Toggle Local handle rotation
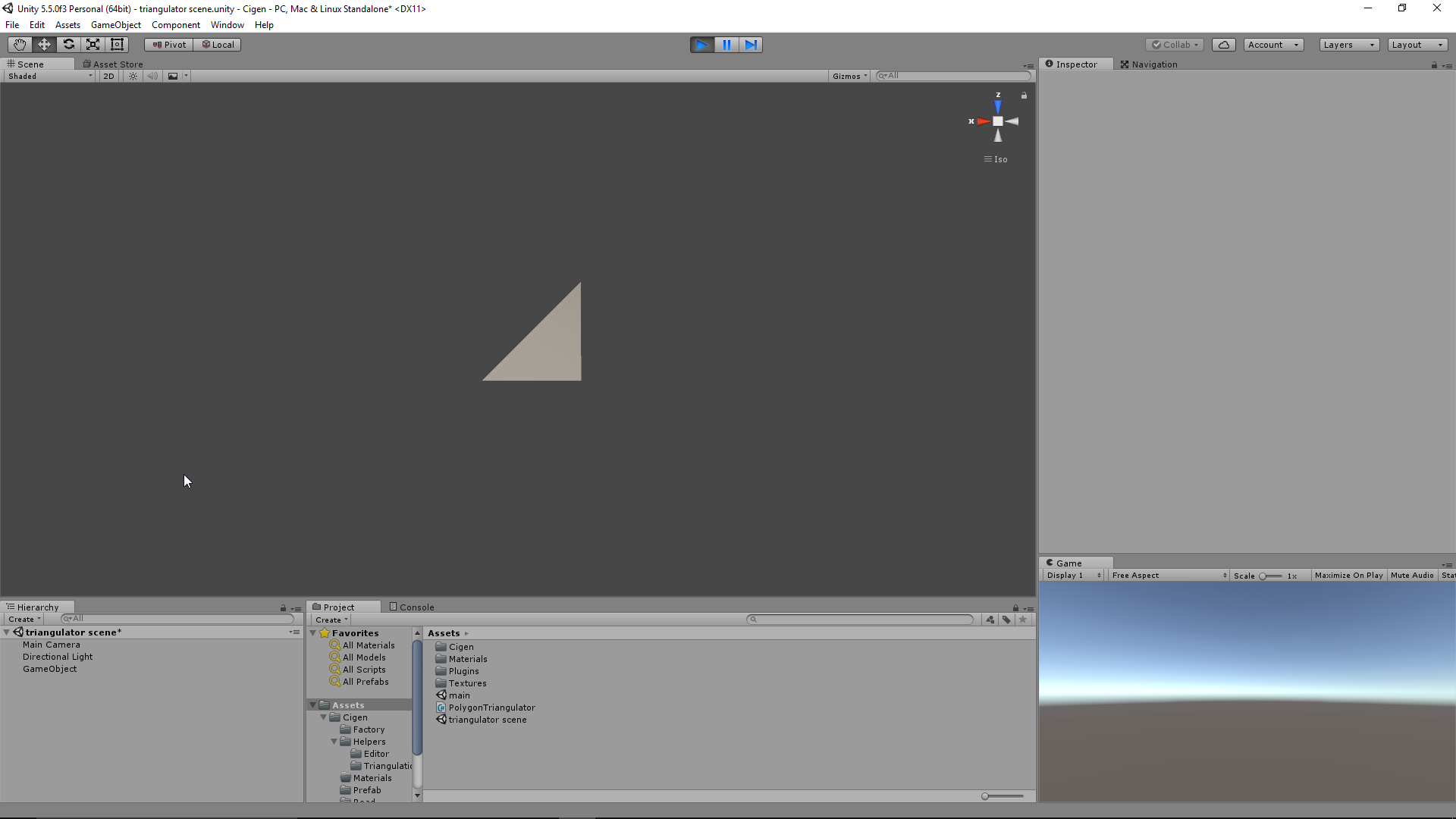This screenshot has width=1456, height=819. click(x=218, y=45)
